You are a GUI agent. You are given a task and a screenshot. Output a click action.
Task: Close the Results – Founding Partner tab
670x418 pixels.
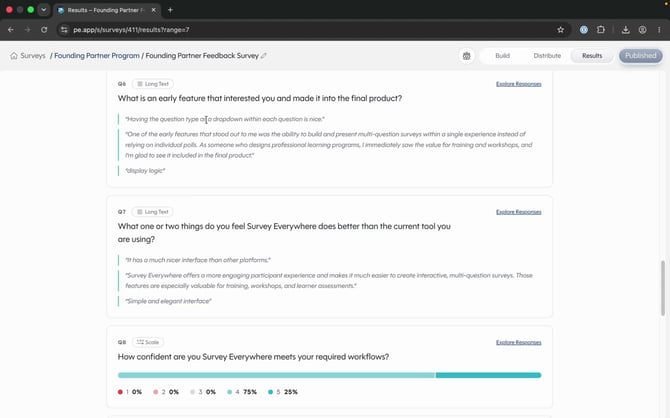(153, 10)
